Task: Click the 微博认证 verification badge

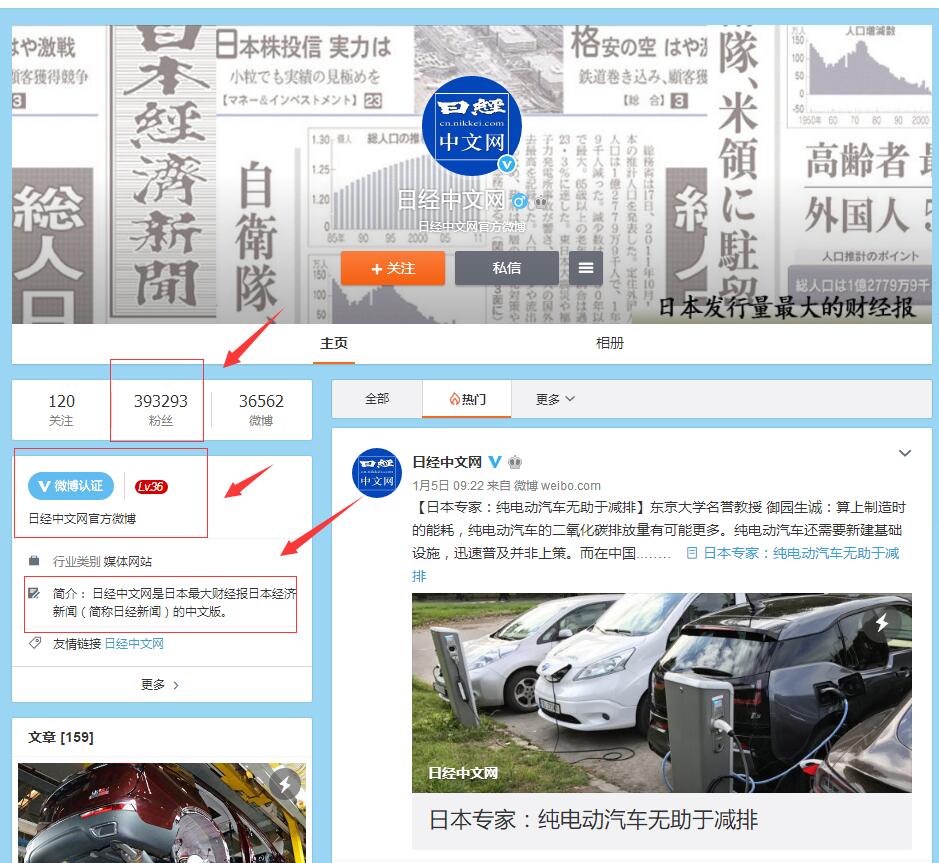Action: click(71, 486)
